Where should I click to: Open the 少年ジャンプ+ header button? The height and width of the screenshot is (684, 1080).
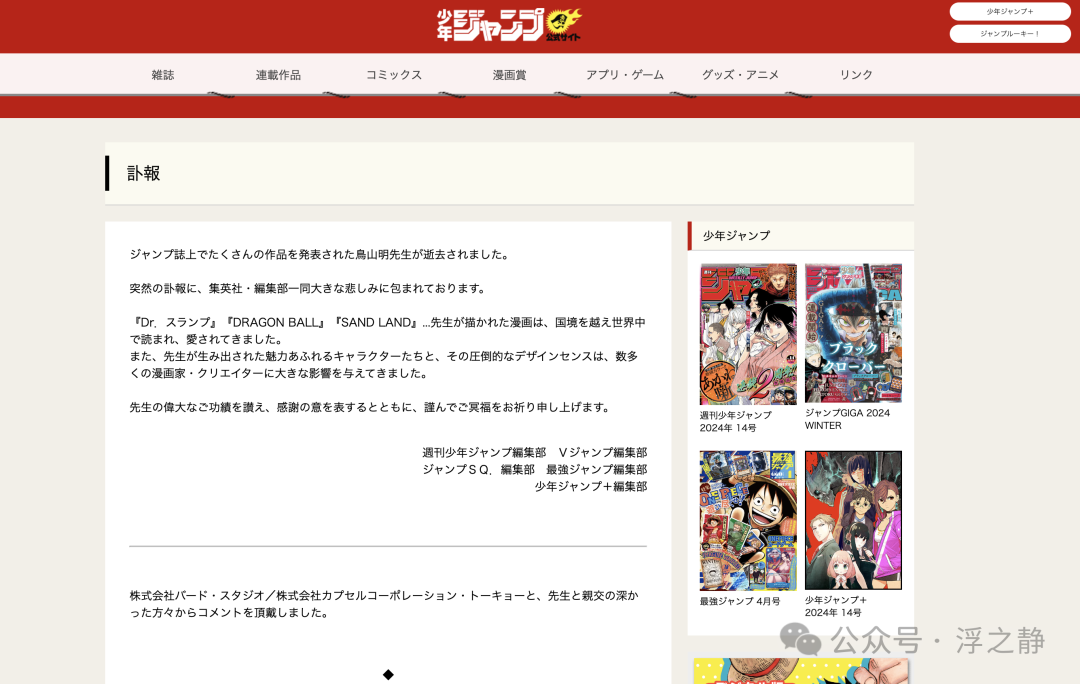click(1010, 11)
